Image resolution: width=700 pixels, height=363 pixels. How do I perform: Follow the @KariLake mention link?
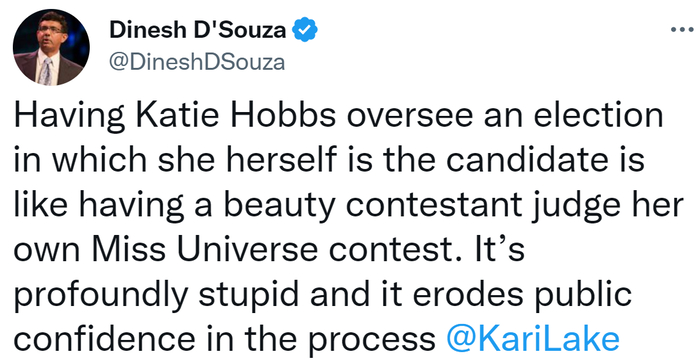(533, 338)
